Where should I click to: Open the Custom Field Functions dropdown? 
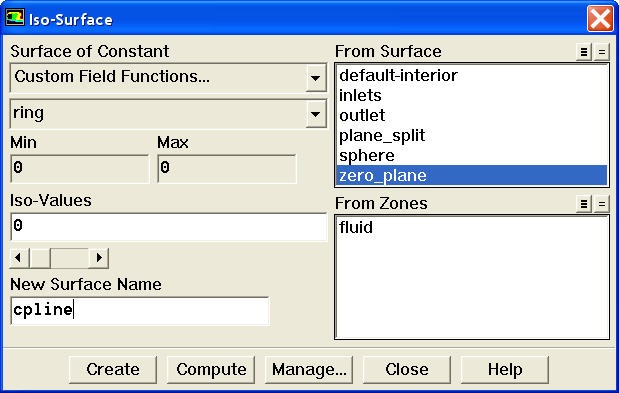pos(315,78)
